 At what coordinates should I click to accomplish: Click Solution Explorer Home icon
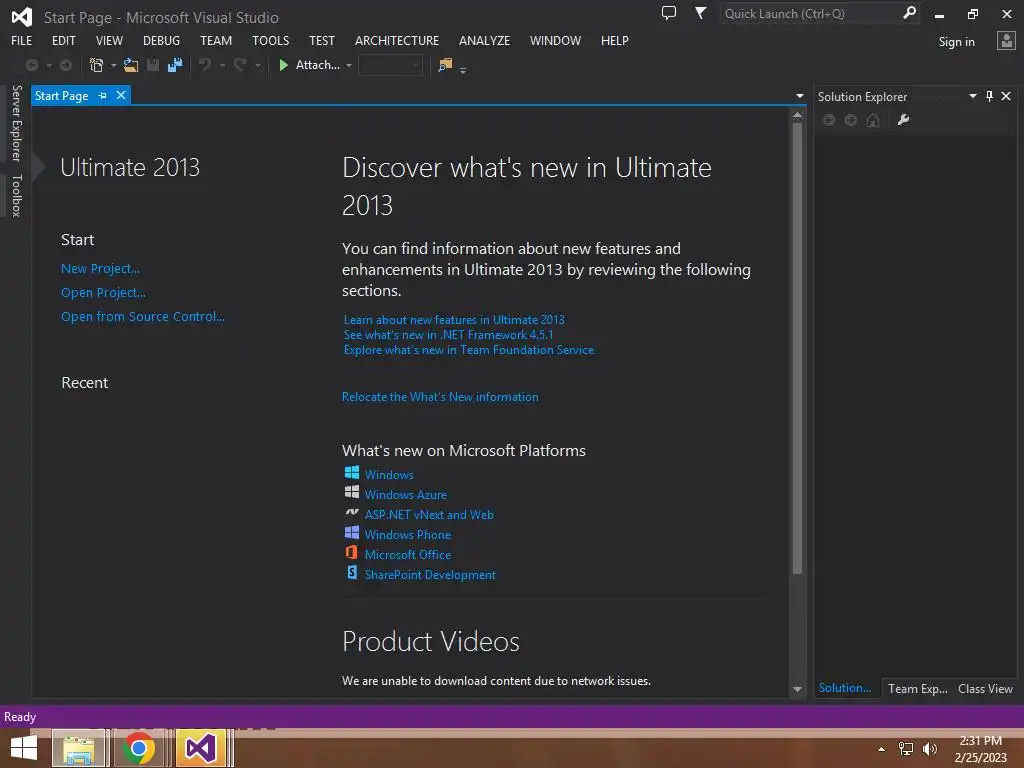click(x=873, y=120)
